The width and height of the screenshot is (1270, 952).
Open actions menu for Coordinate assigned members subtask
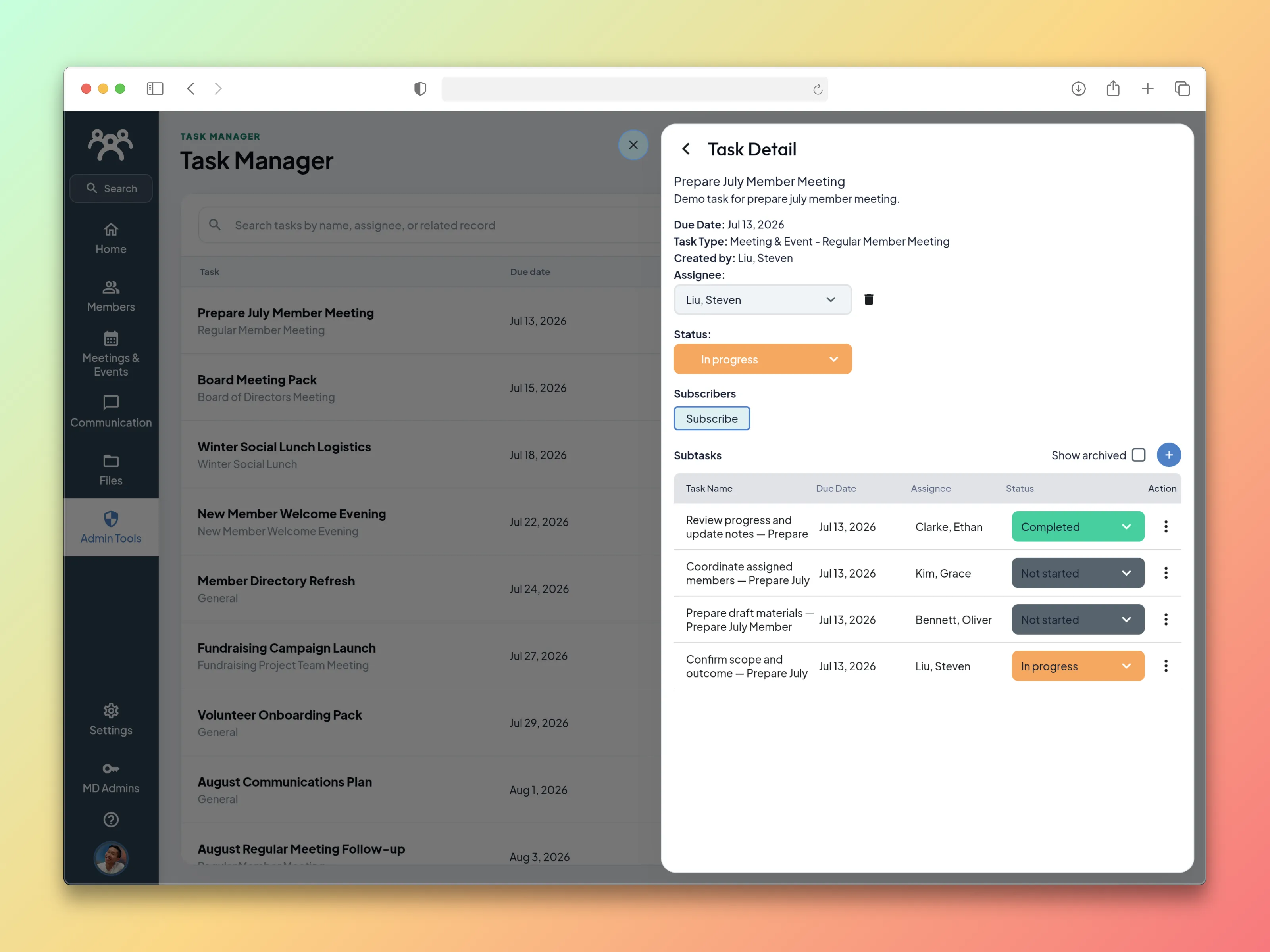[1166, 573]
